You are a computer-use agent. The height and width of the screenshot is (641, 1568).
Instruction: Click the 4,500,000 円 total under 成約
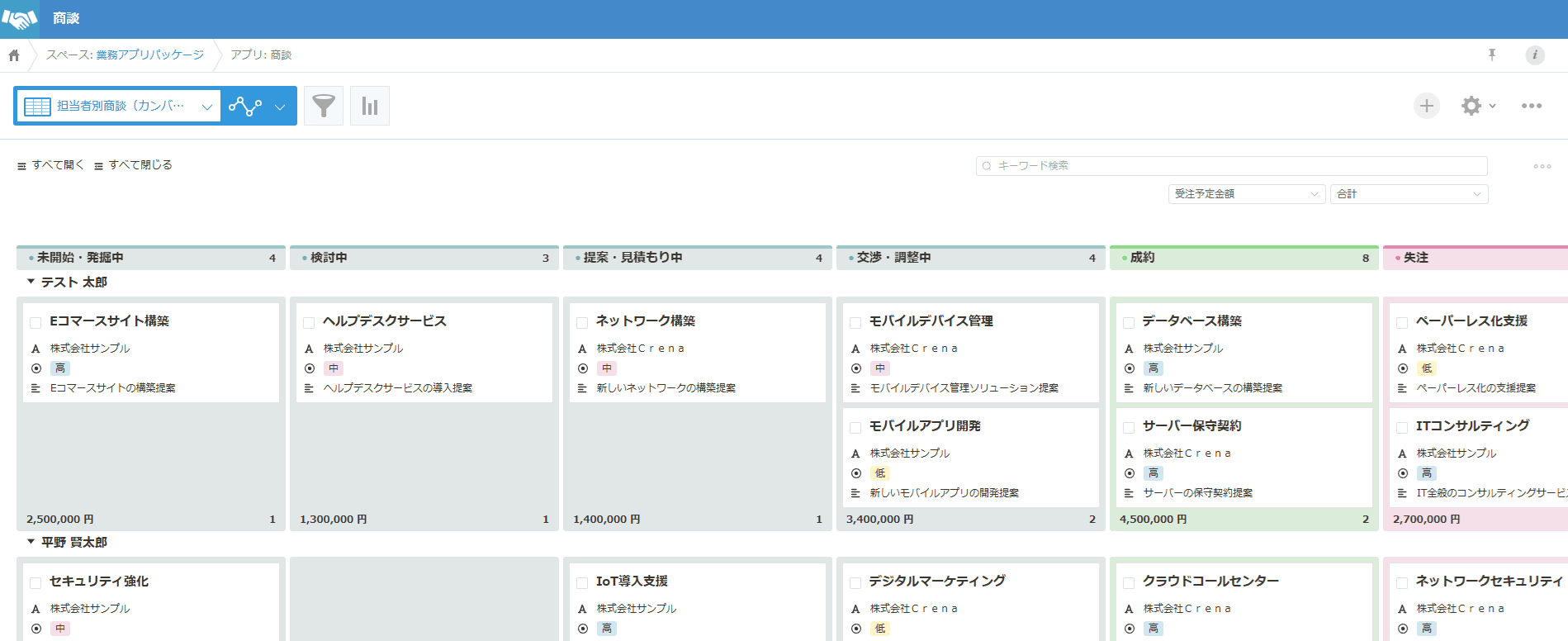[x=1153, y=520]
